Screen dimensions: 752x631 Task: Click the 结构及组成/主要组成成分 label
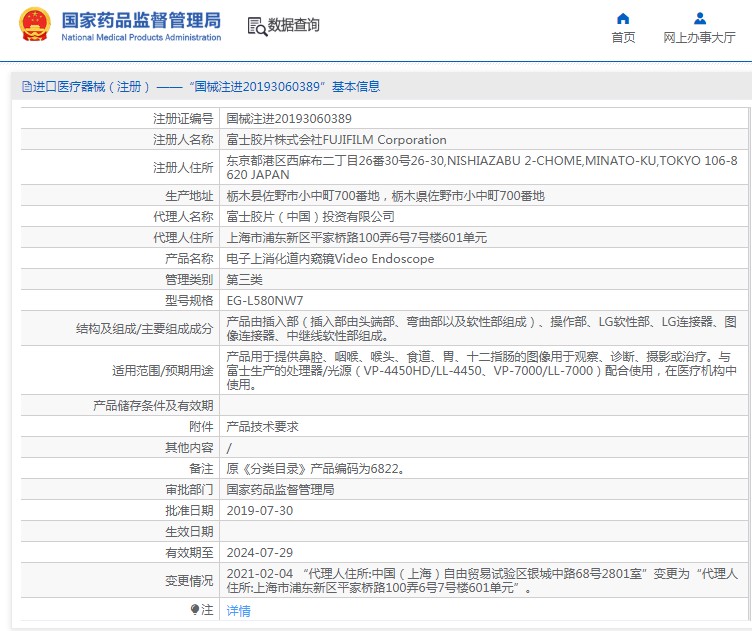[144, 328]
